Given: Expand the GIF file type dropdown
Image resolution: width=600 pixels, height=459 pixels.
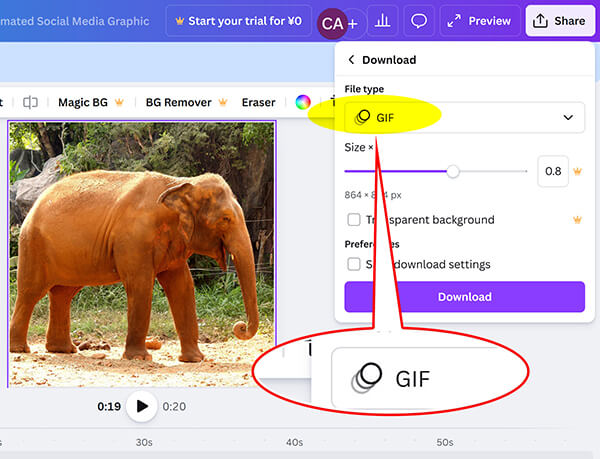Looking at the screenshot, I should coord(465,117).
